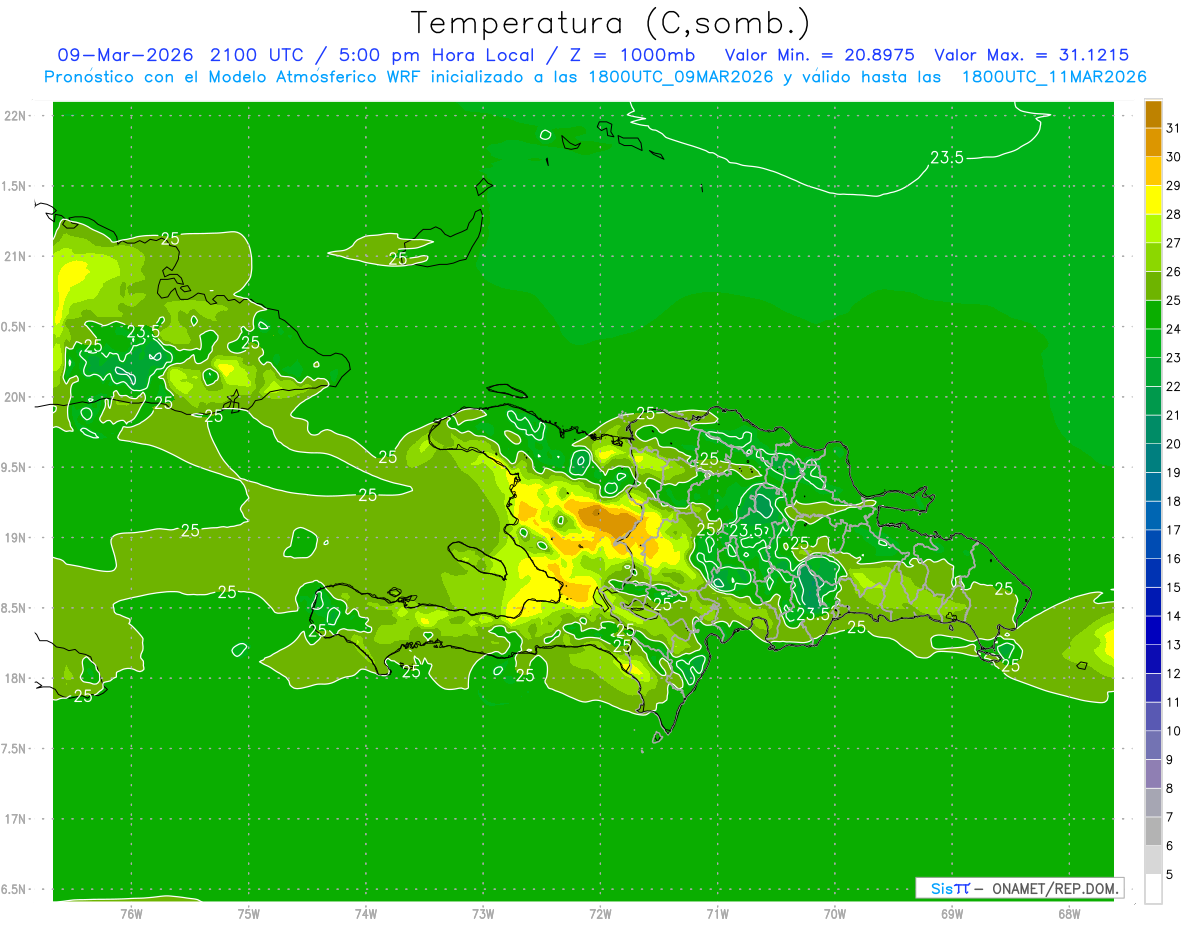Click the latitude axis label '6.5N'
This screenshot has height=927, width=1200.
click(14, 889)
